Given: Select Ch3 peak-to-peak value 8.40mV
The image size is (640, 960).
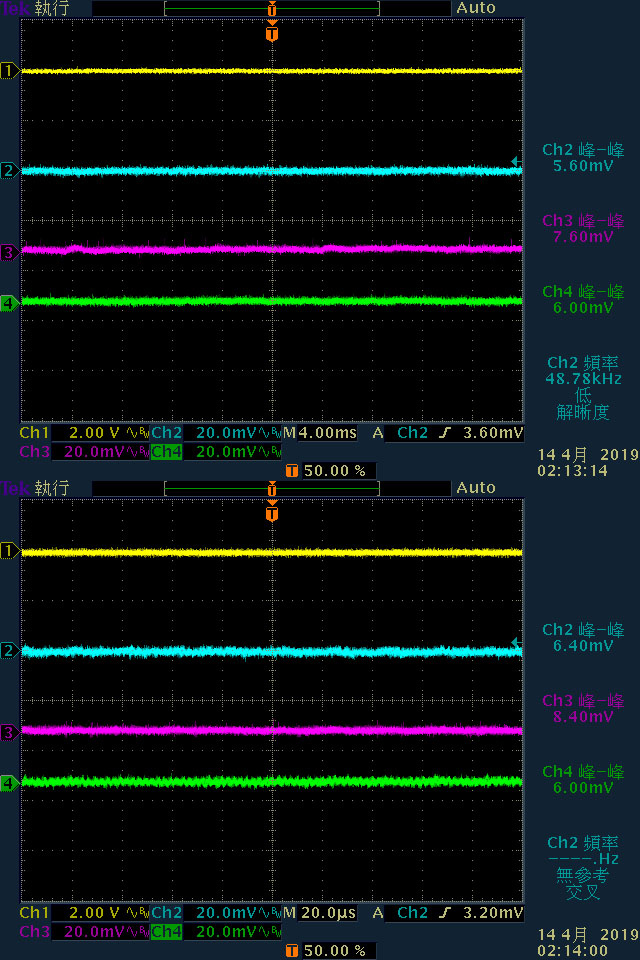Looking at the screenshot, I should [x=582, y=717].
